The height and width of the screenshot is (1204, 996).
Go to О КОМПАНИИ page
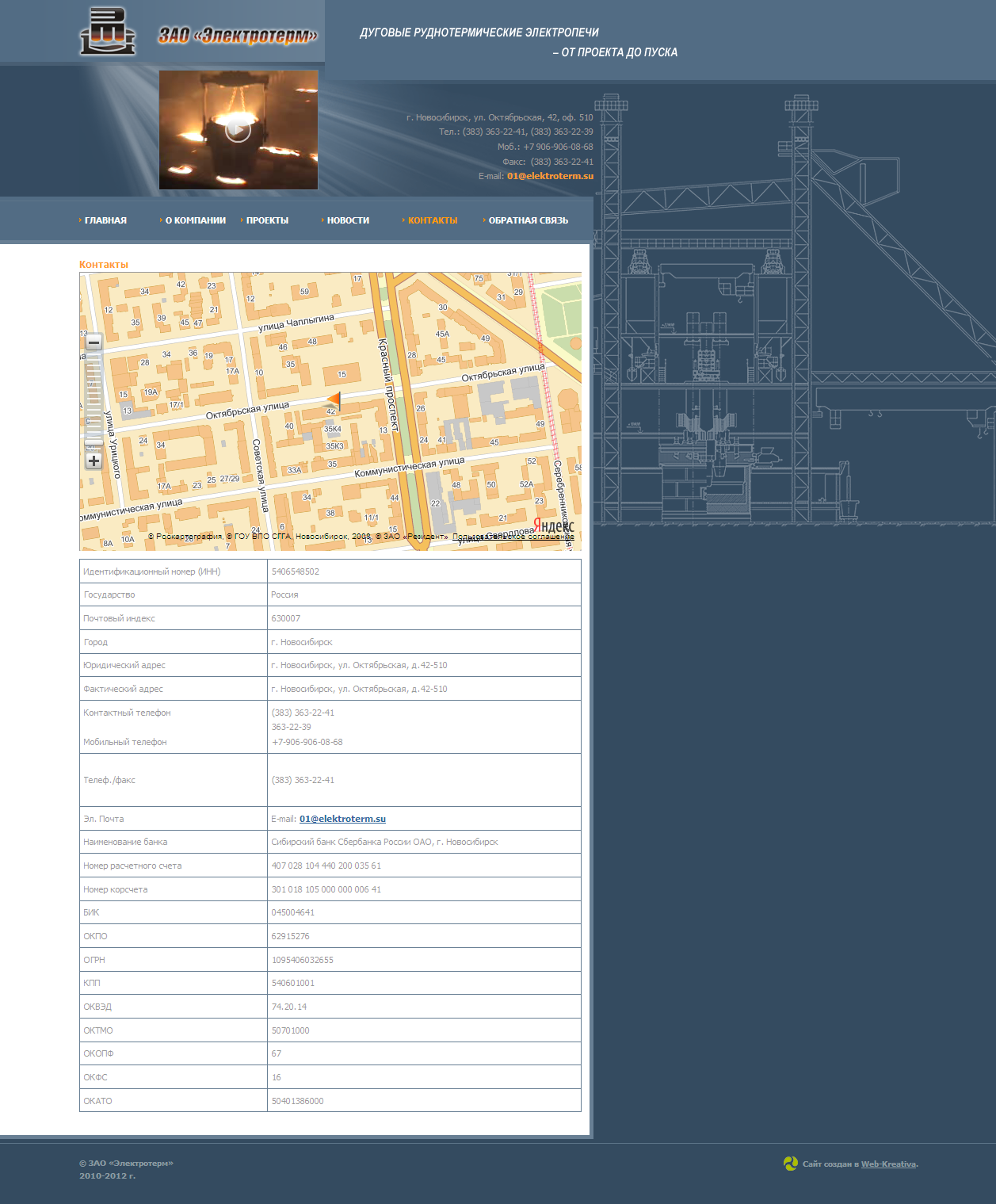(x=195, y=220)
